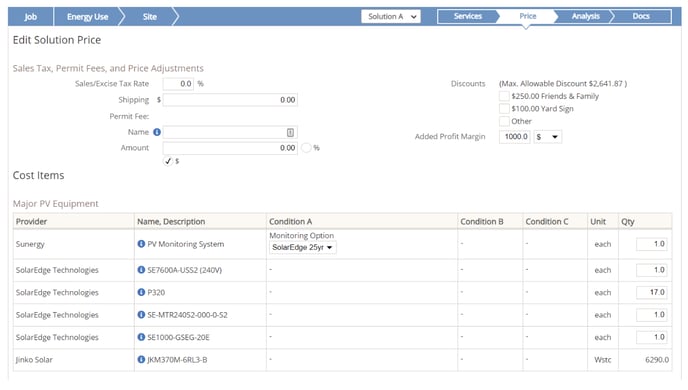Click the Sales/Excise Tax Rate field
688x390 pixels.
(178, 84)
